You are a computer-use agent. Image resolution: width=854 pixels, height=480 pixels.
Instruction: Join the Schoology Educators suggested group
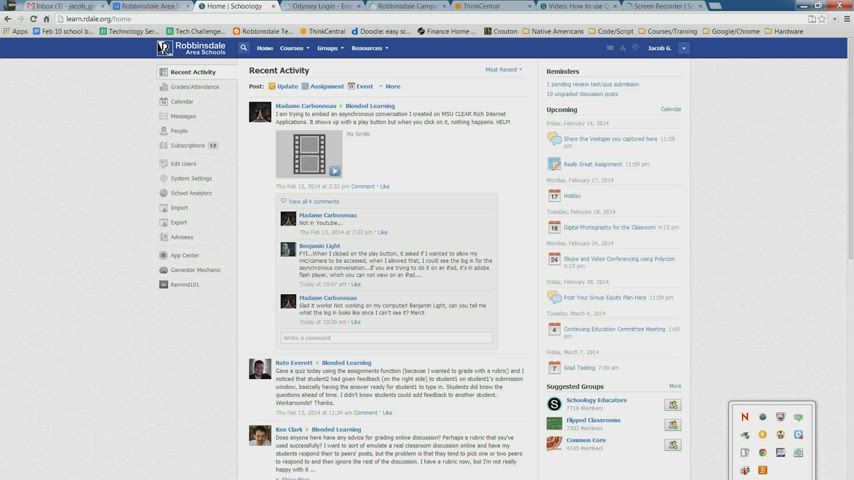(673, 404)
